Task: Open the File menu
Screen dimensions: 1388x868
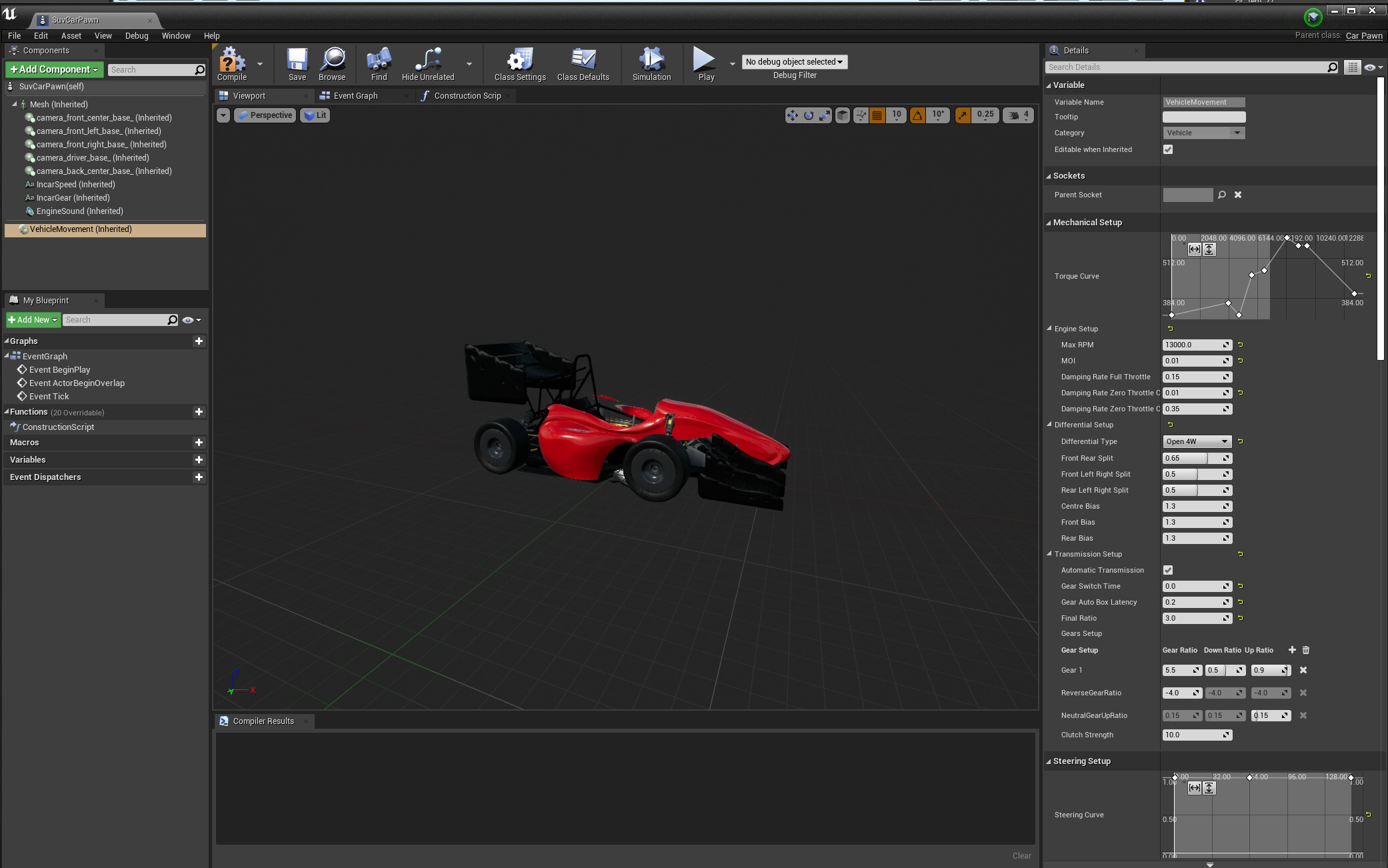Action: click(15, 36)
